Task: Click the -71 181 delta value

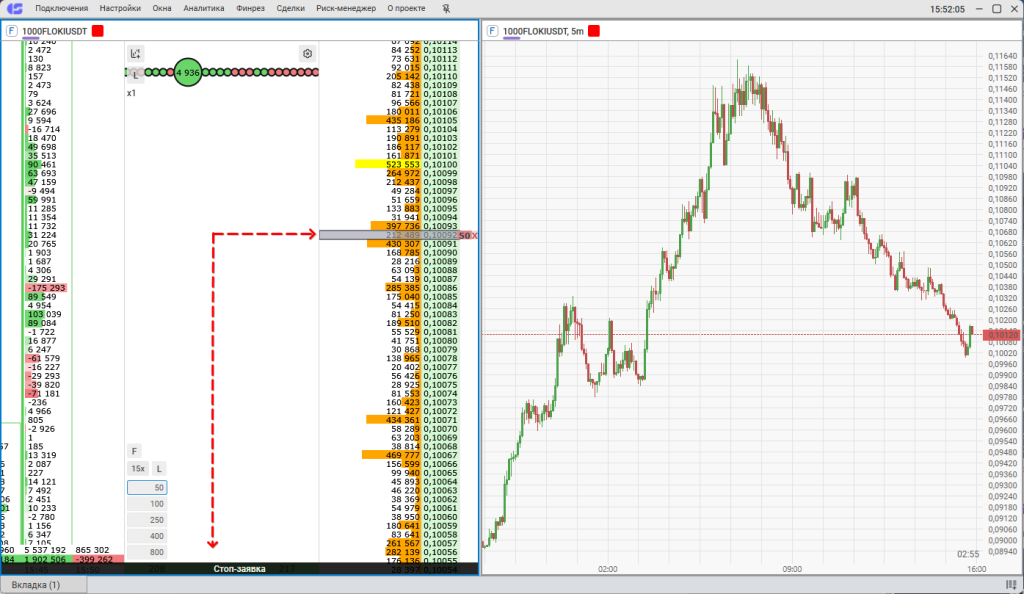Action: click(44, 394)
